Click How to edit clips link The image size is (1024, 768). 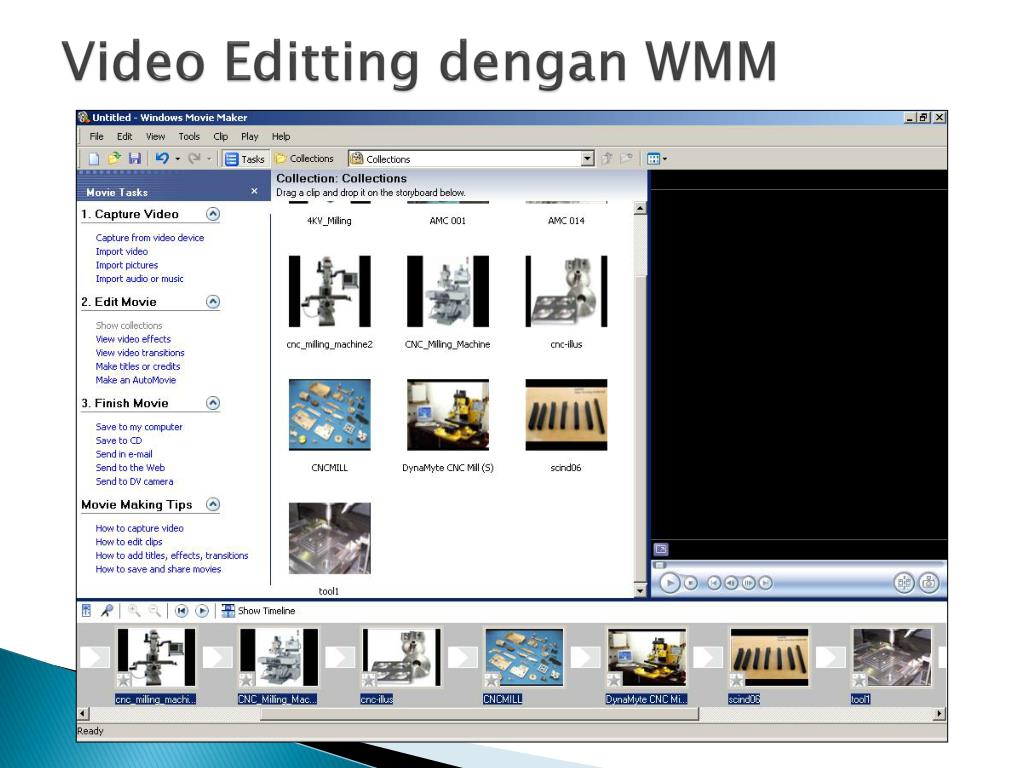point(129,542)
